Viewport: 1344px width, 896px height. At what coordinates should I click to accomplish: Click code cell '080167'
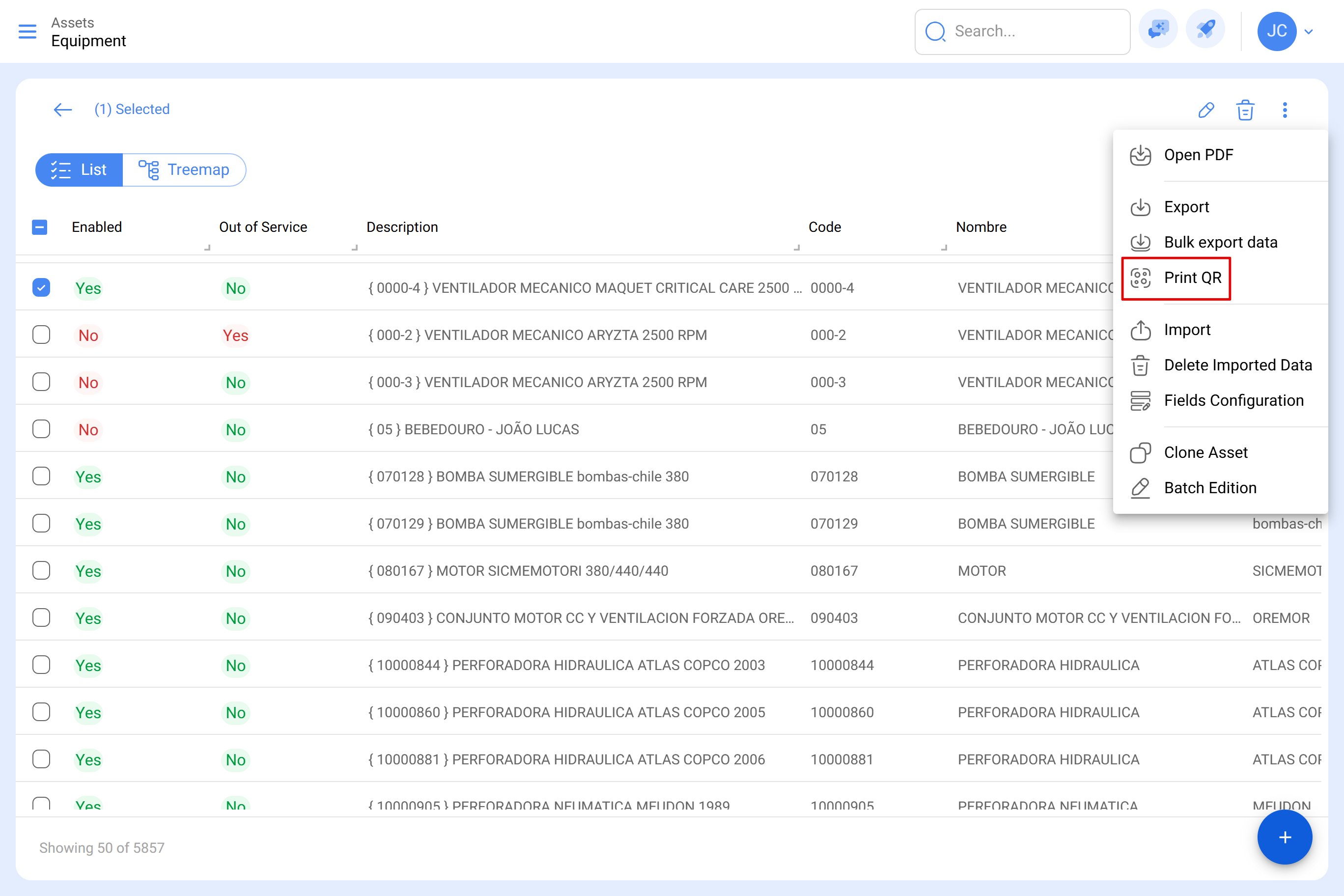point(834,571)
